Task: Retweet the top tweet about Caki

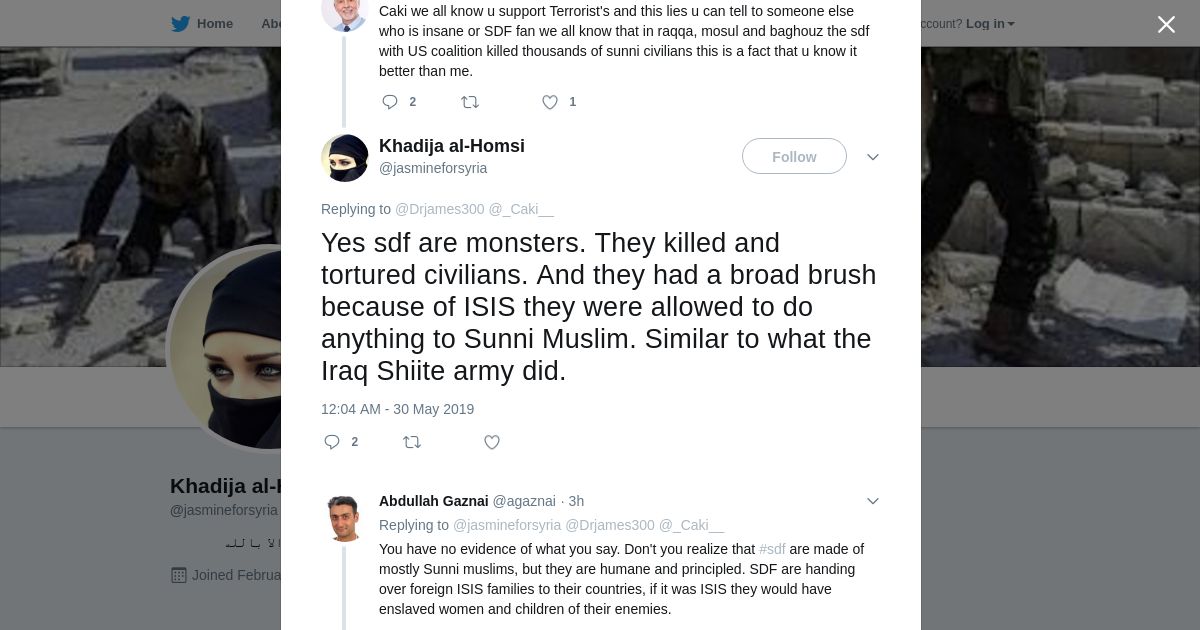Action: coord(469,102)
